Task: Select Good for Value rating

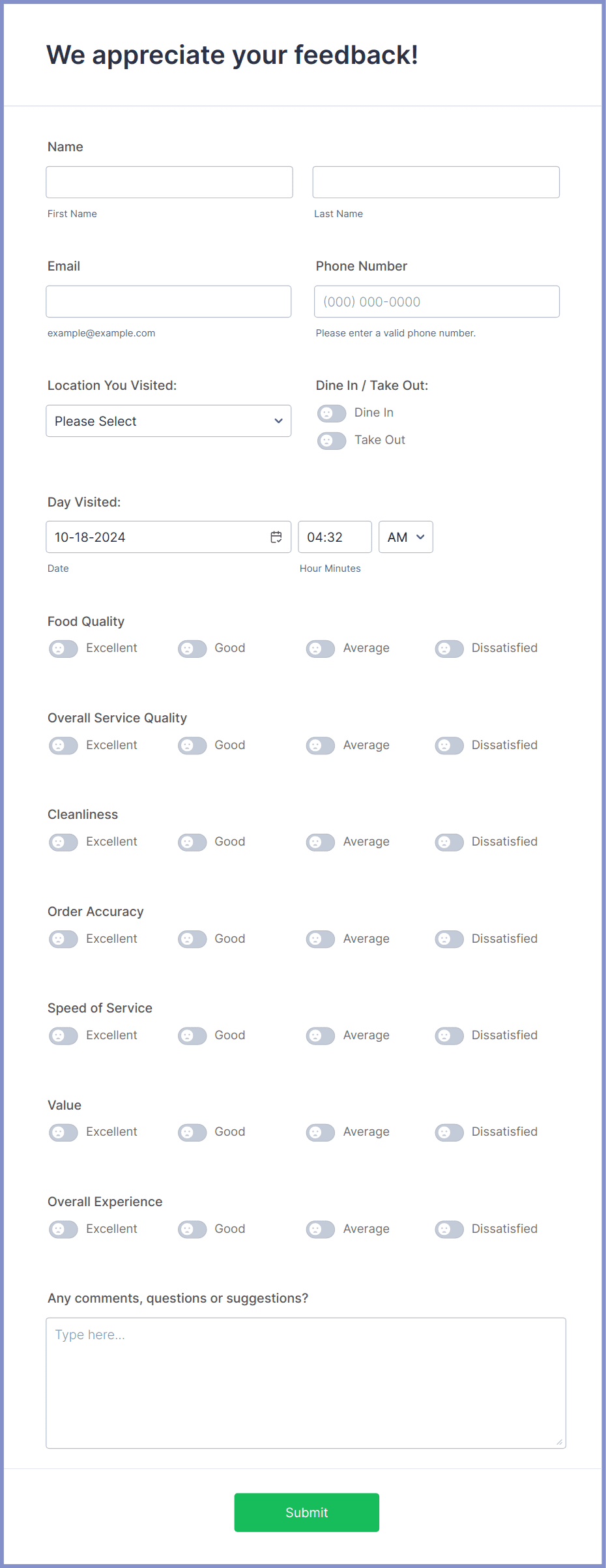Action: pos(192,1132)
